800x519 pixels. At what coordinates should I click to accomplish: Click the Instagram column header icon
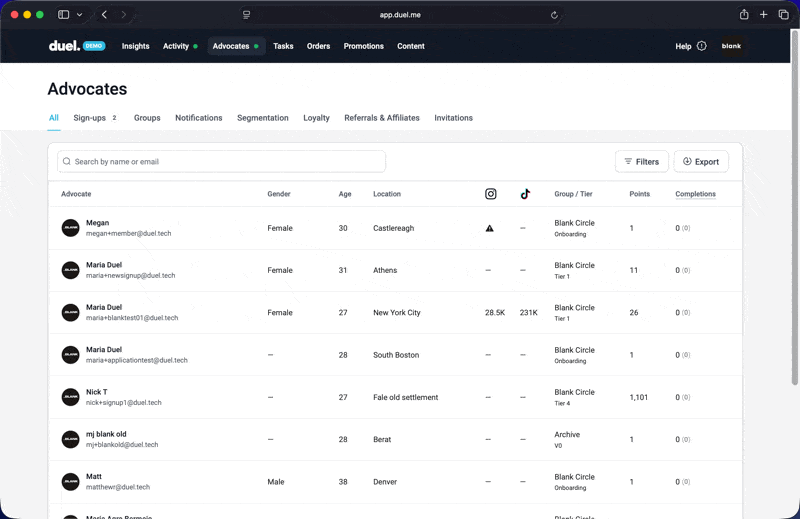tap(490, 194)
